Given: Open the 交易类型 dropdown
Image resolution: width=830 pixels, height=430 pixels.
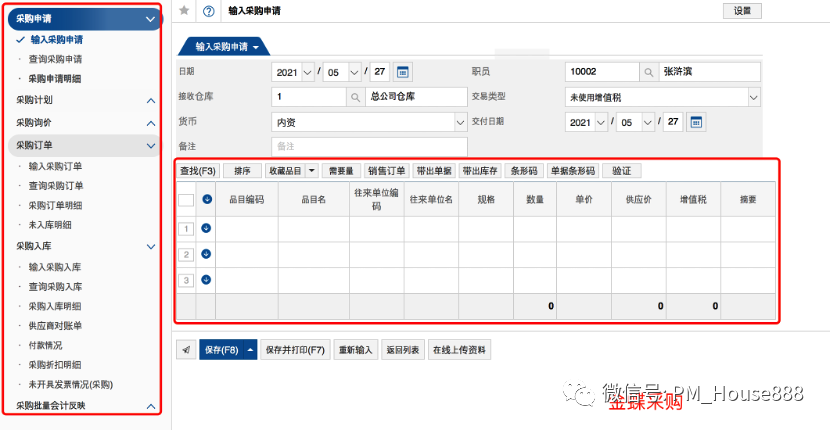Looking at the screenshot, I should [x=655, y=97].
